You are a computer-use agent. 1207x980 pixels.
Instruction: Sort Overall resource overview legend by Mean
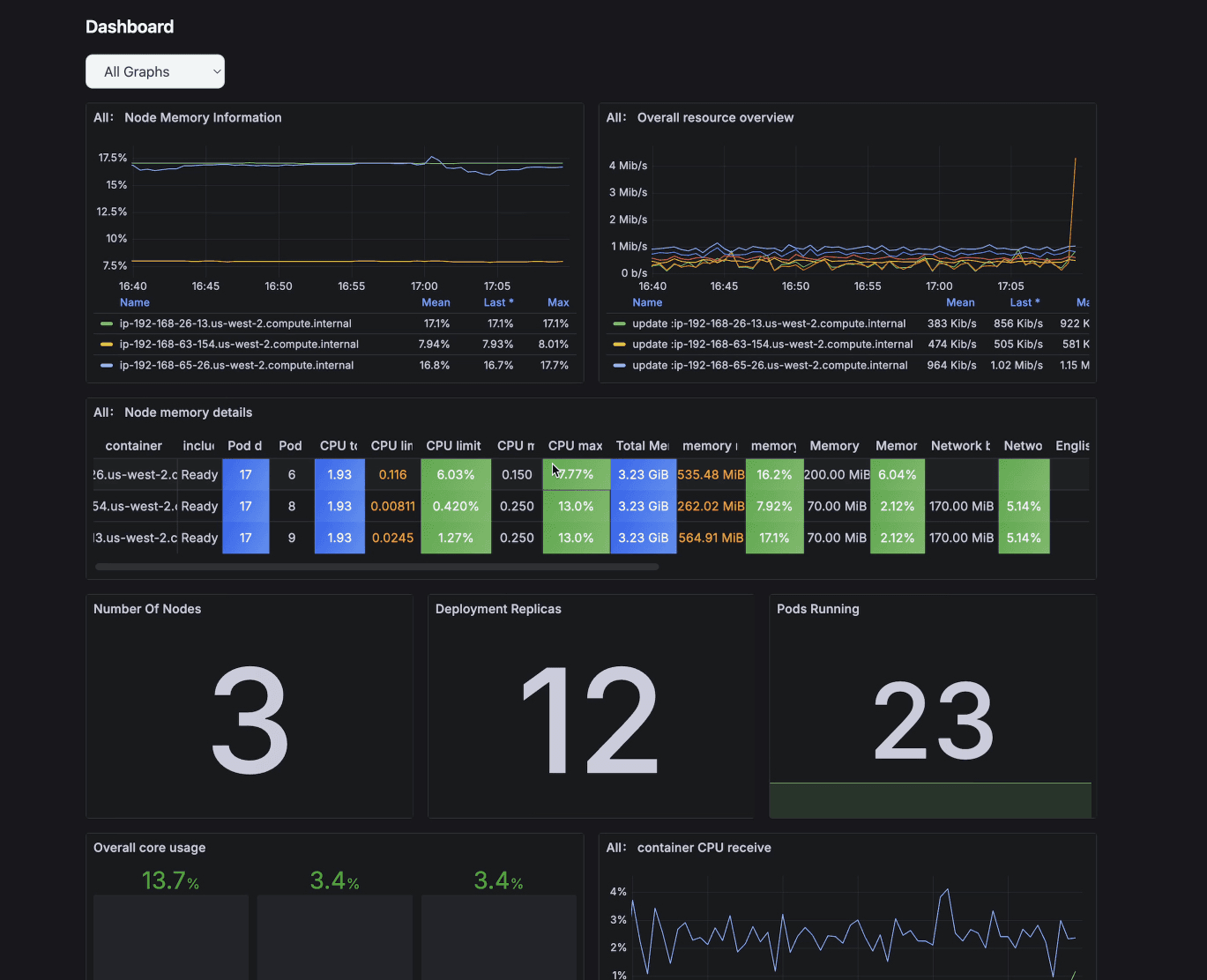pyautogui.click(x=960, y=302)
